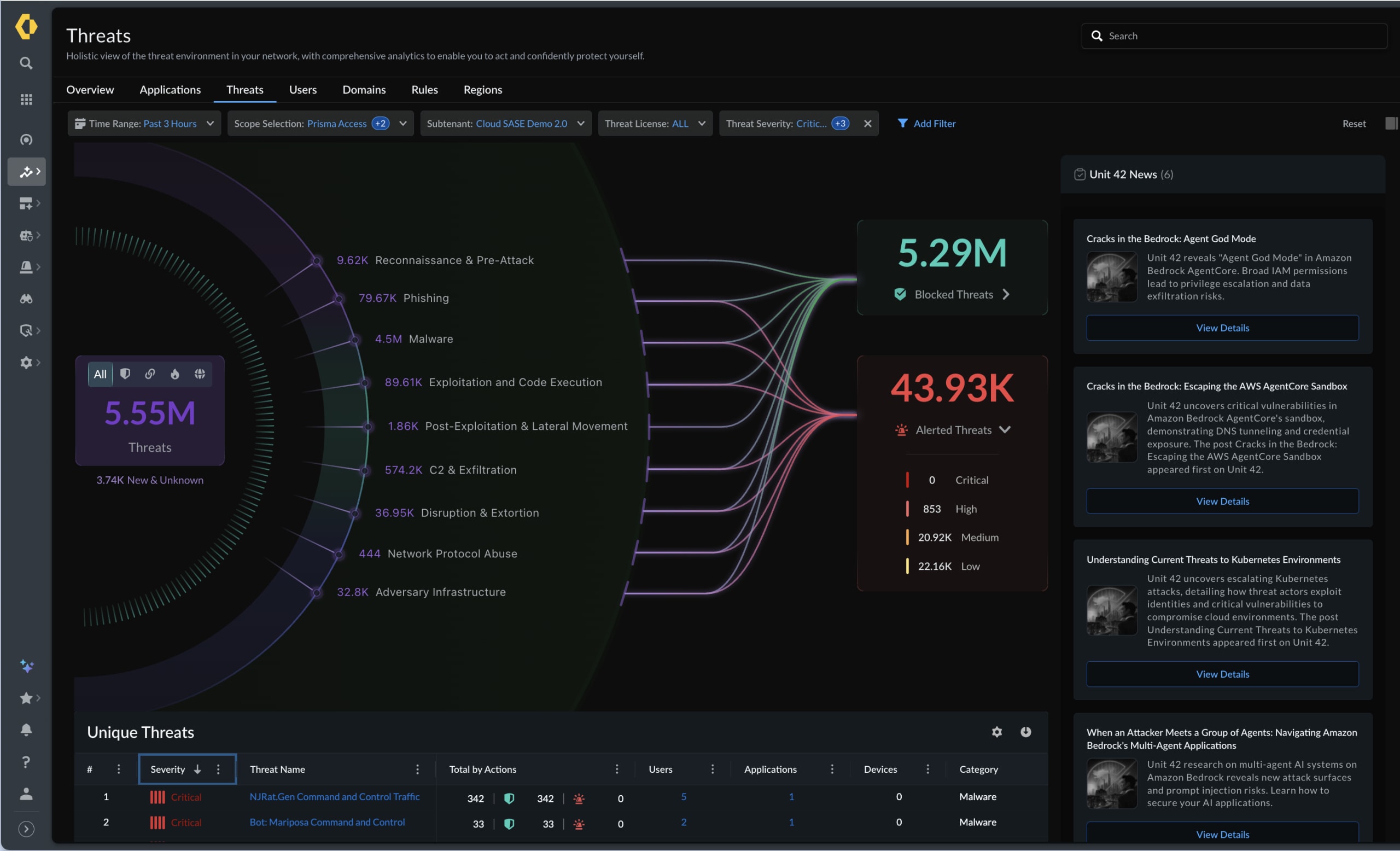
Task: Expand the Scope Selection dropdown
Action: click(x=402, y=123)
